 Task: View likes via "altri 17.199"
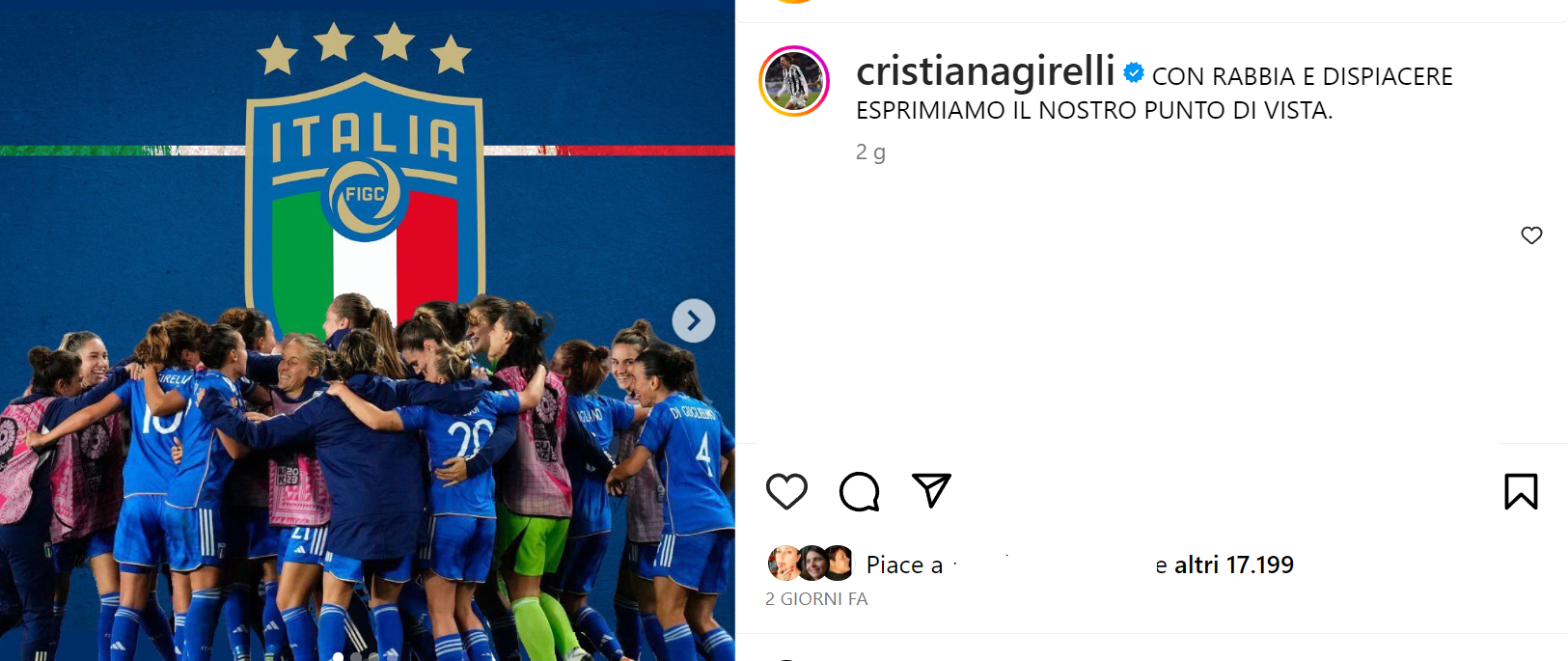1234,565
